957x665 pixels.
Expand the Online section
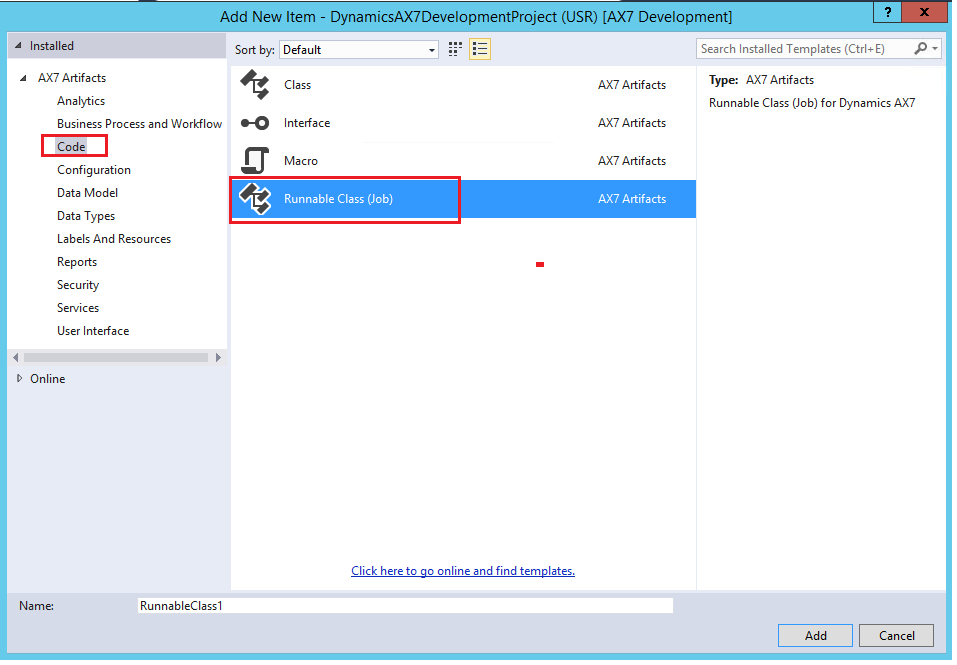(x=19, y=379)
